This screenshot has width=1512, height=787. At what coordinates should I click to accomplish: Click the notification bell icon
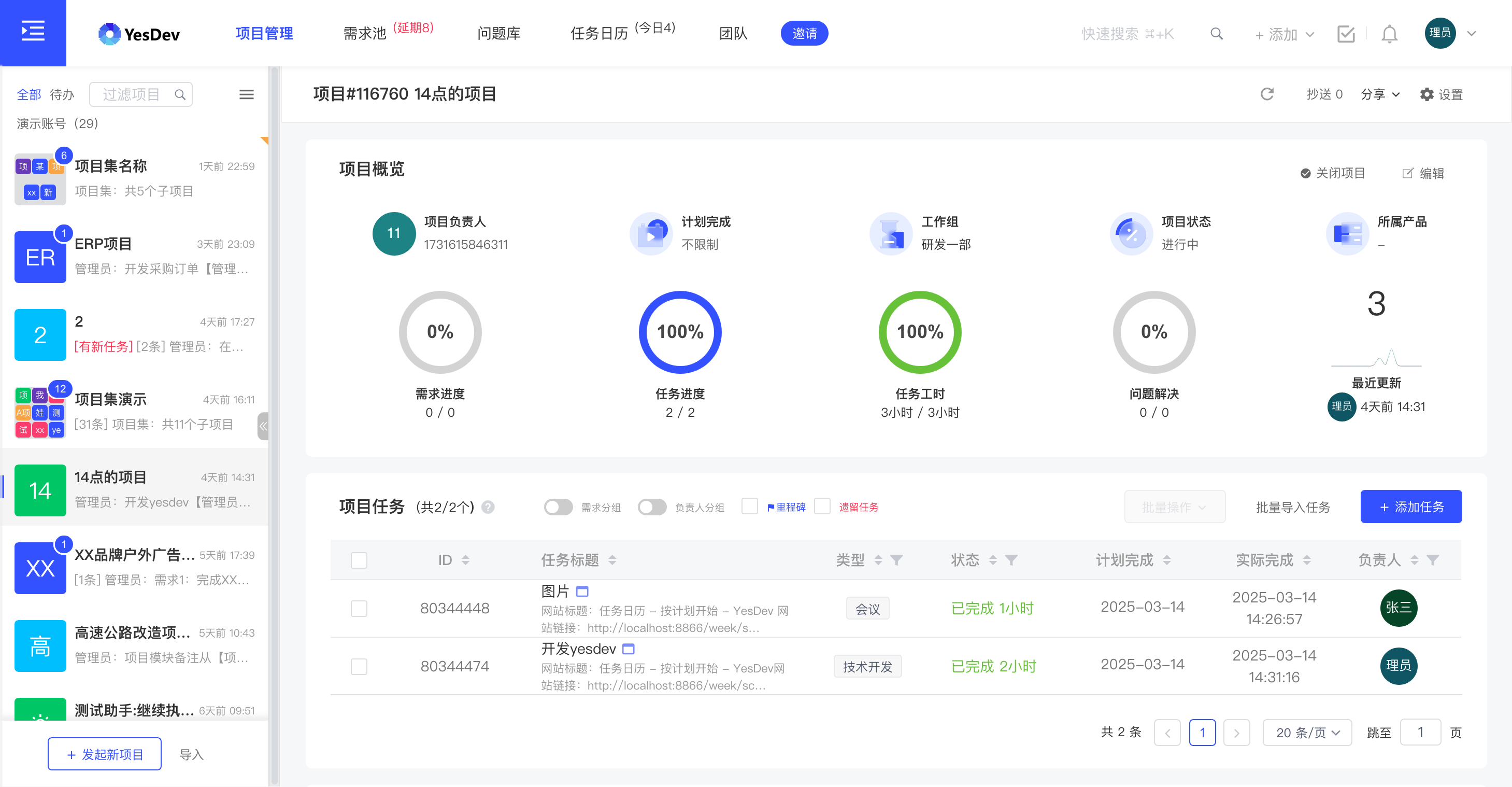(1389, 34)
